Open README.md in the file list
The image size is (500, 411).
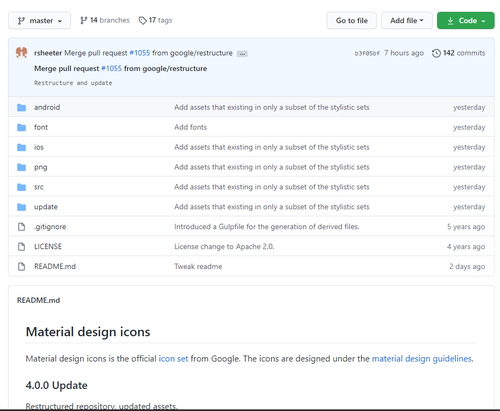(x=55, y=266)
